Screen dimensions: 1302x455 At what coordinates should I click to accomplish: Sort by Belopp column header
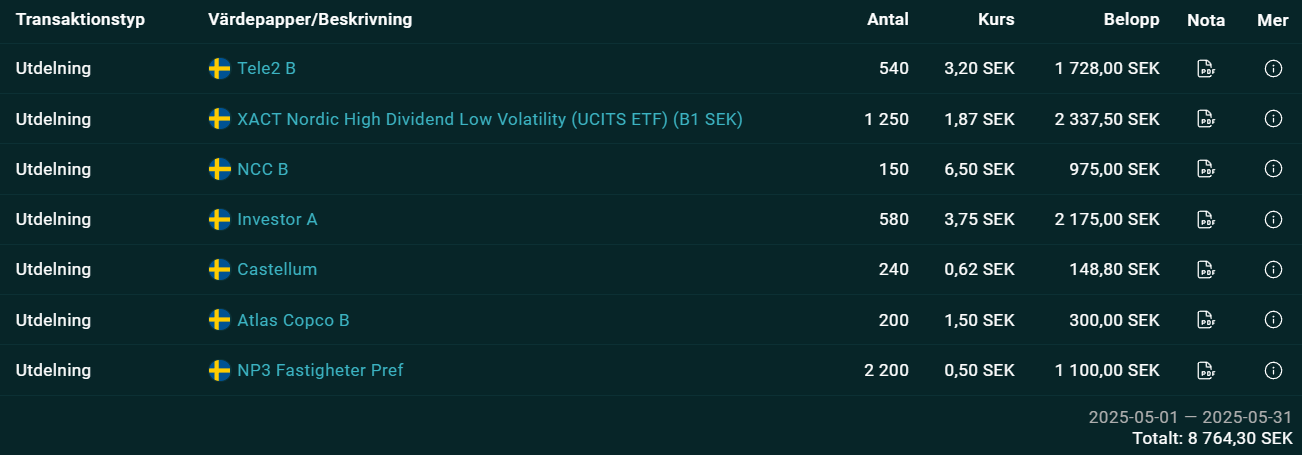coord(1131,20)
